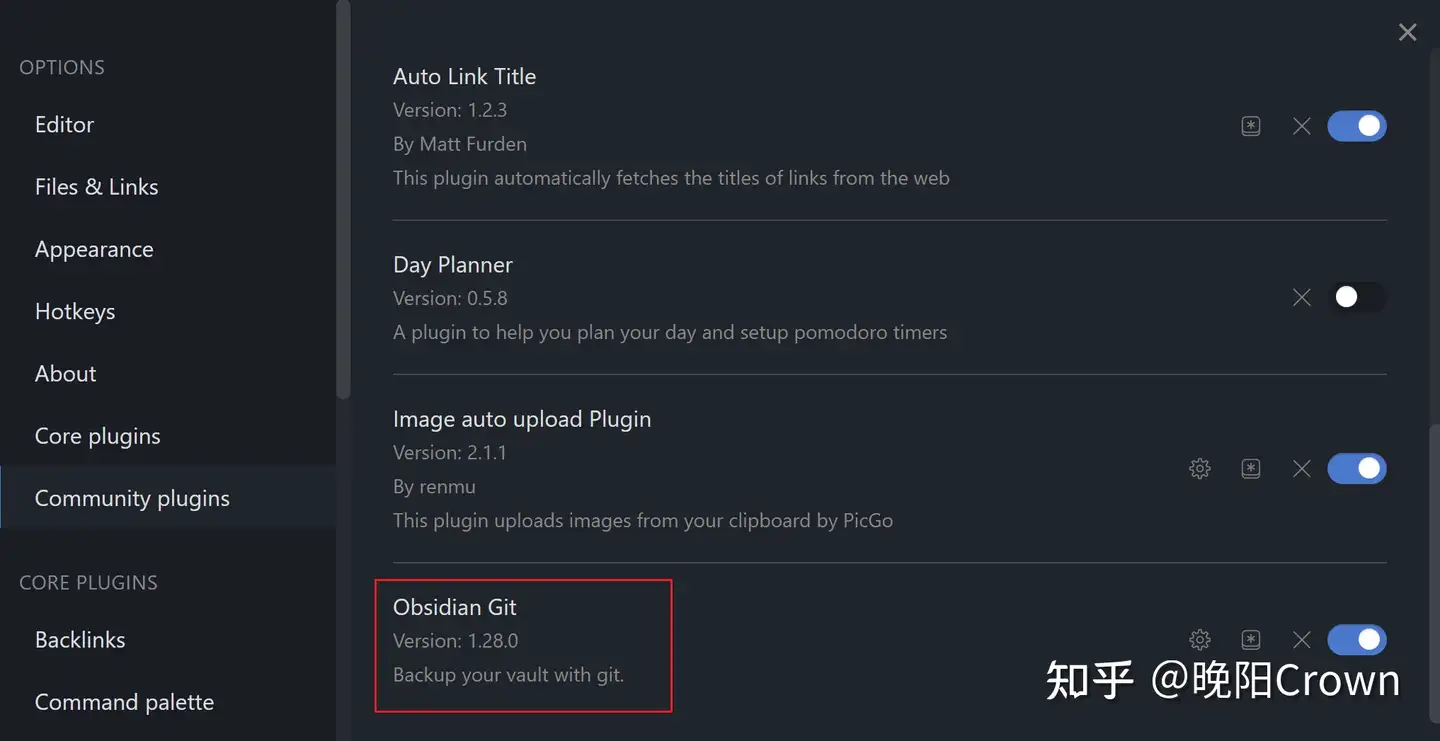The width and height of the screenshot is (1440, 741).
Task: Uninstall the Obsidian Git plugin
Action: pyautogui.click(x=1301, y=639)
